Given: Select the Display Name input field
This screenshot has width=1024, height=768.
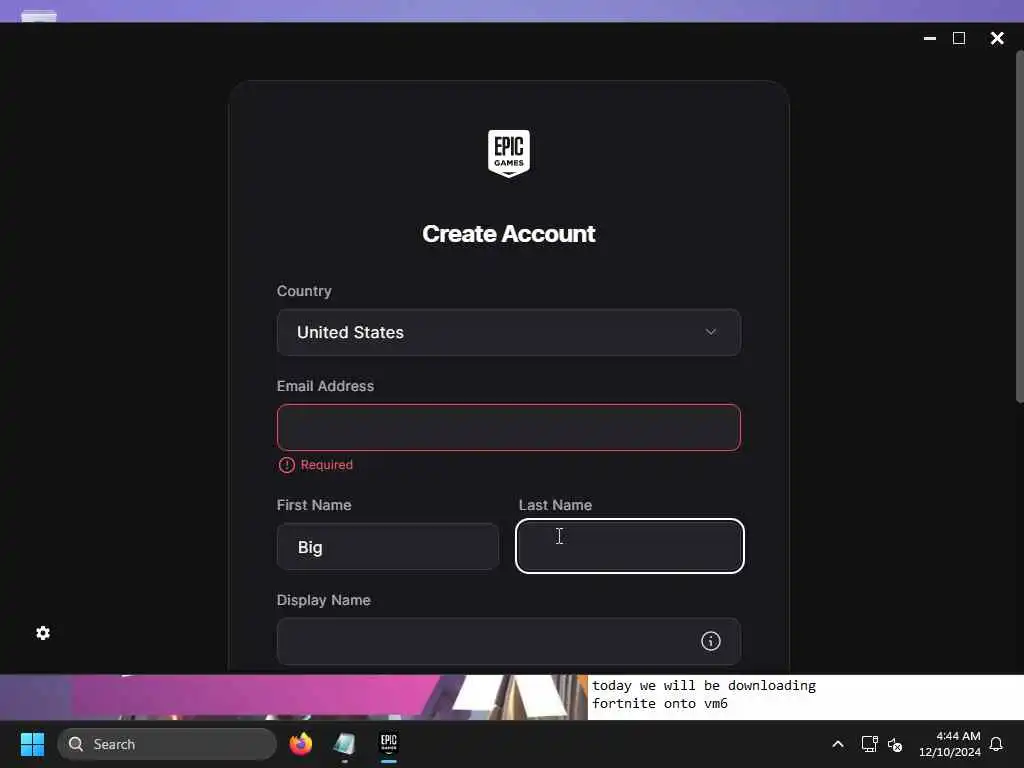Looking at the screenshot, I should (509, 641).
